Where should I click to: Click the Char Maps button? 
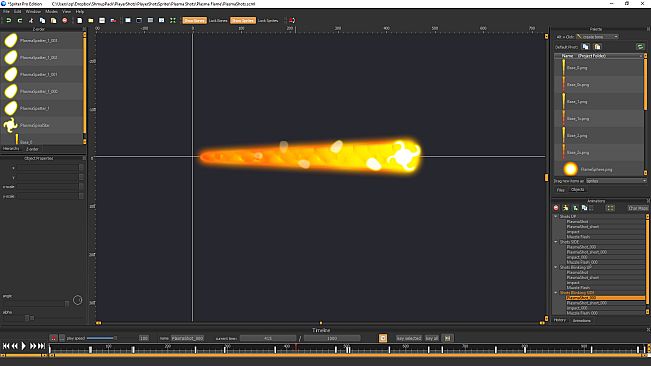[x=637, y=208]
